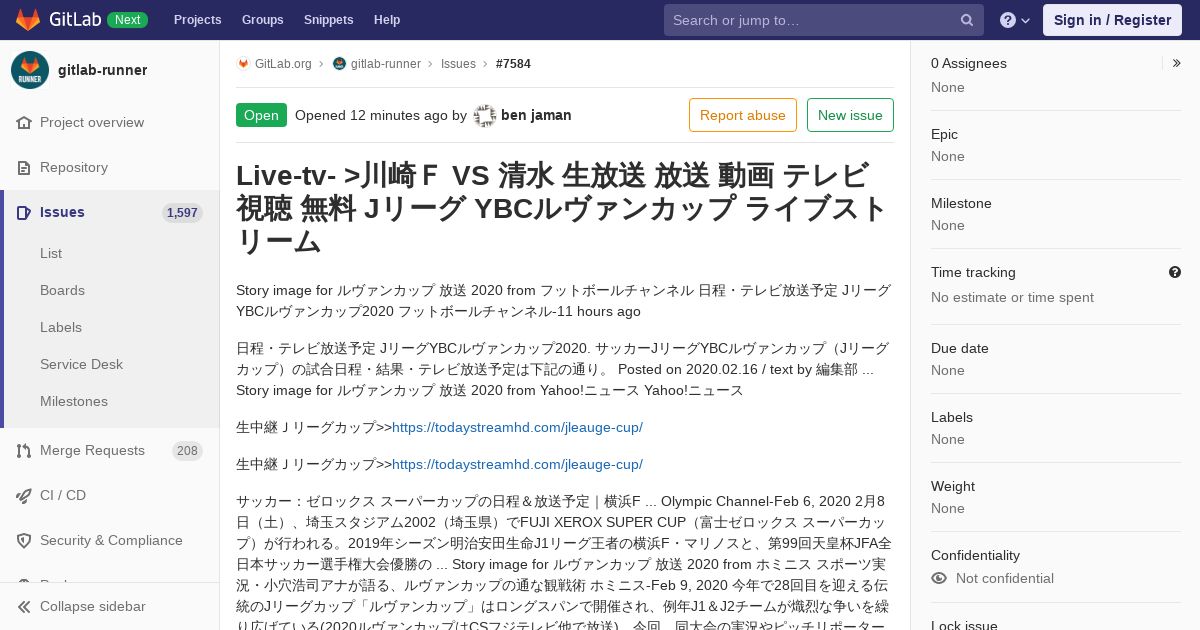Screen dimensions: 1200x630
Task: Click the GitLab.org breadcrumb icon
Action: pos(243,63)
